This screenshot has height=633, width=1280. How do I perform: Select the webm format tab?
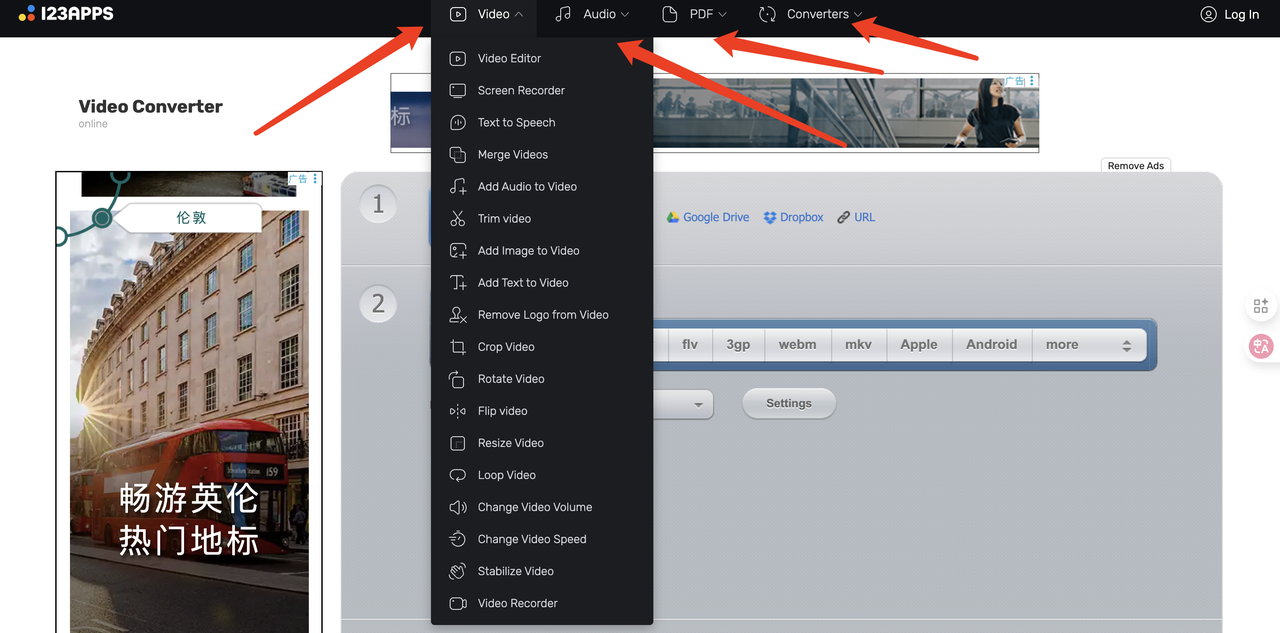coord(797,345)
